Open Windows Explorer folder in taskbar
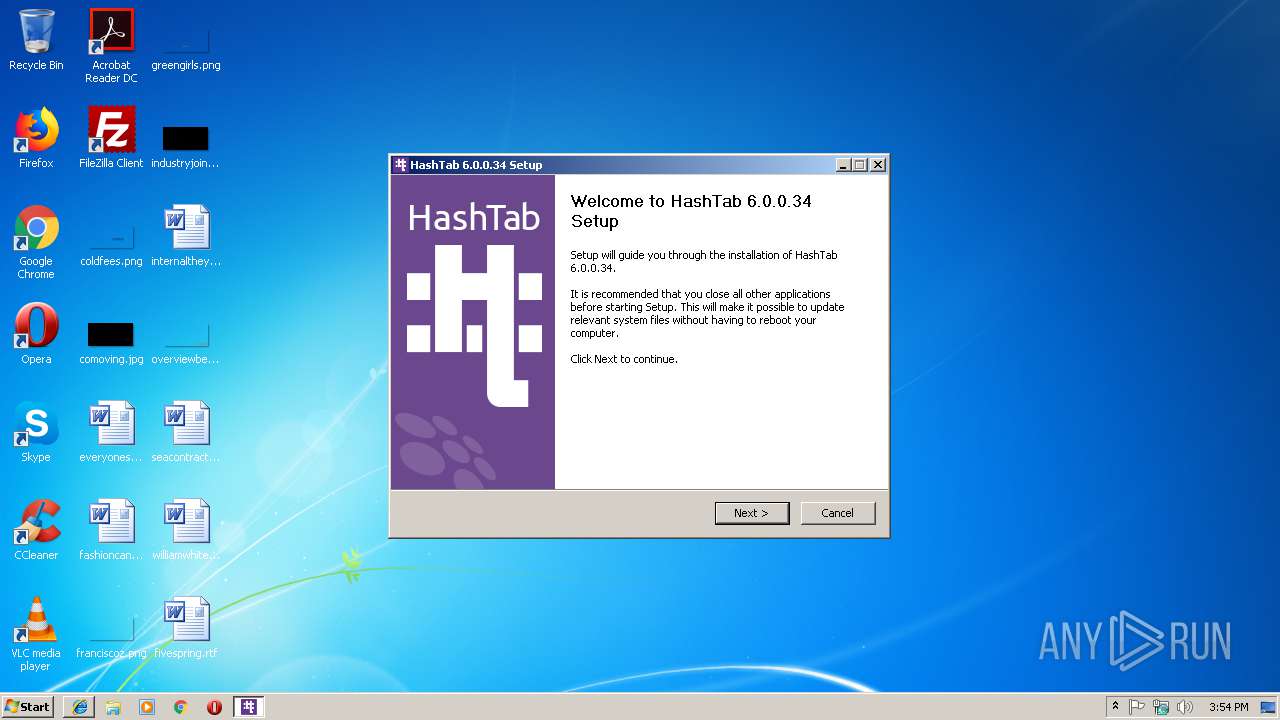Image resolution: width=1280 pixels, height=720 pixels. click(113, 707)
